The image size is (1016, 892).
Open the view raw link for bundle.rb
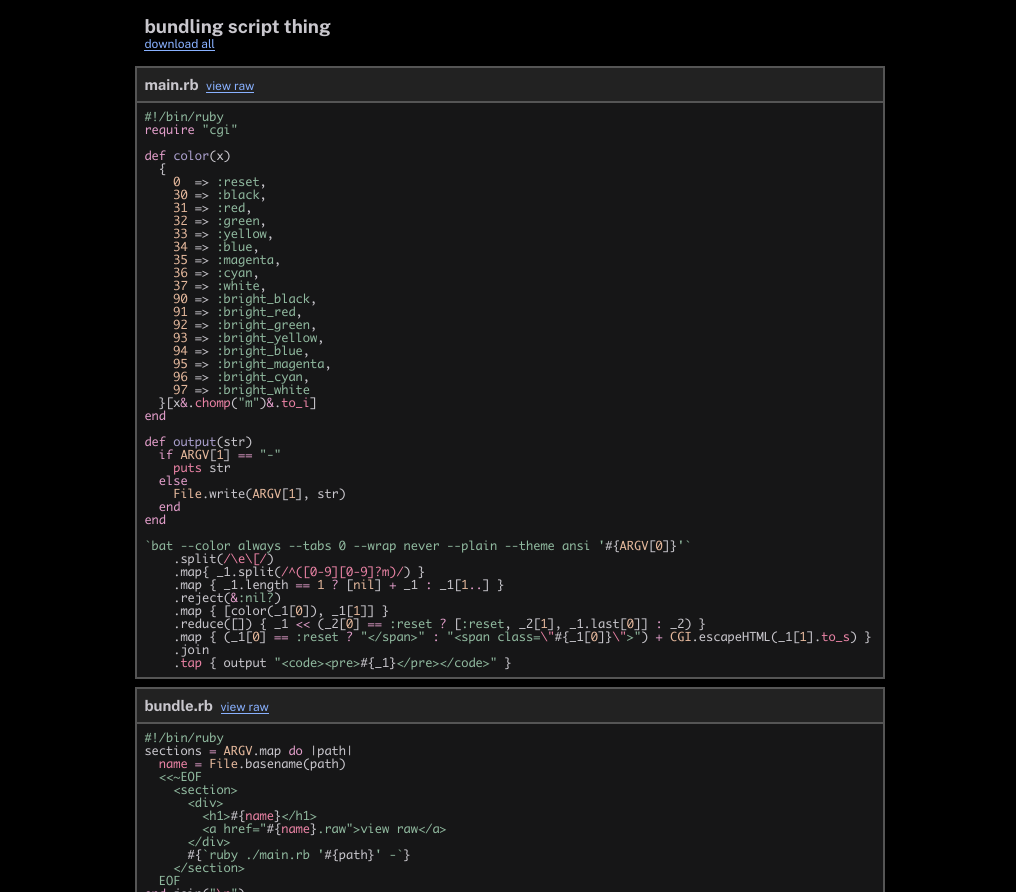point(244,707)
